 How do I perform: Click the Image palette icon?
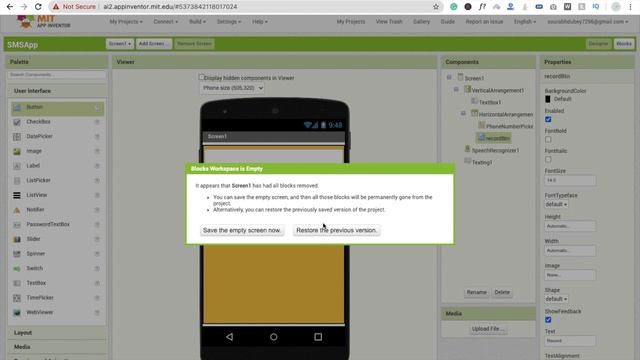point(17,151)
